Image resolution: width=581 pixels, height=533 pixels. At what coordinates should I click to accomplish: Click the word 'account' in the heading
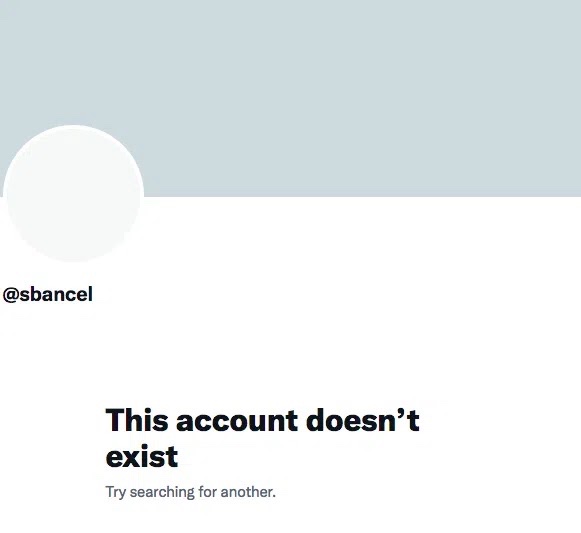tap(237, 421)
